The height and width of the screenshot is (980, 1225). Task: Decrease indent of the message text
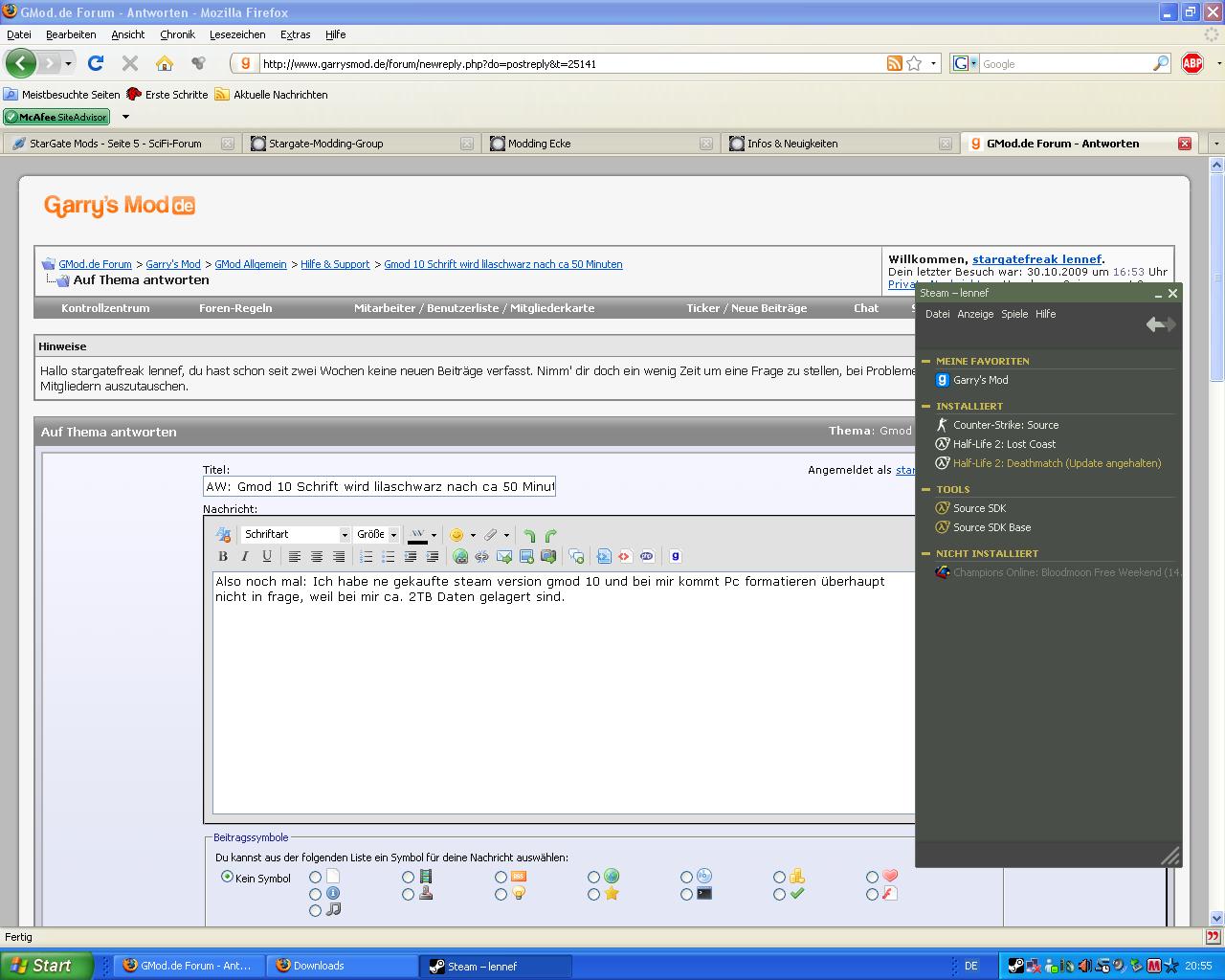[x=411, y=556]
